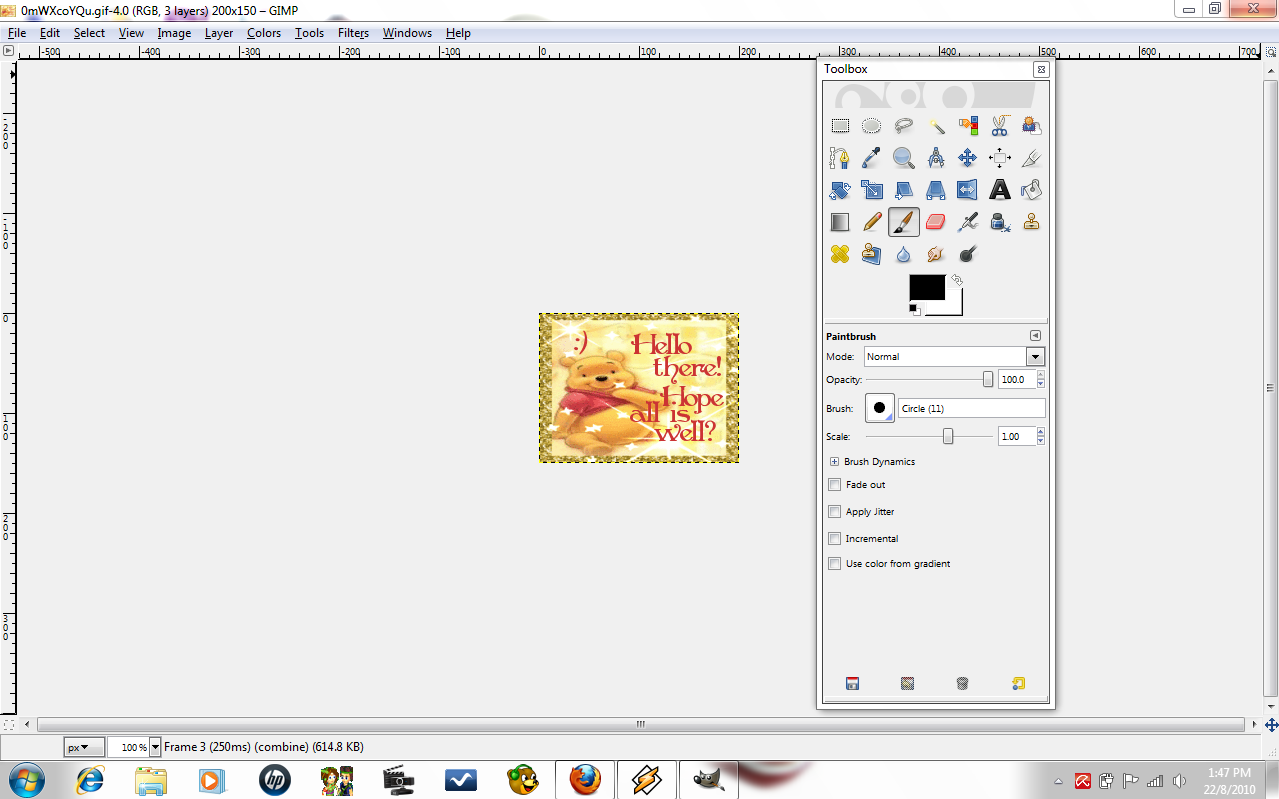This screenshot has height=799, width=1279.
Task: Select the Pencil tool
Action: [x=872, y=222]
